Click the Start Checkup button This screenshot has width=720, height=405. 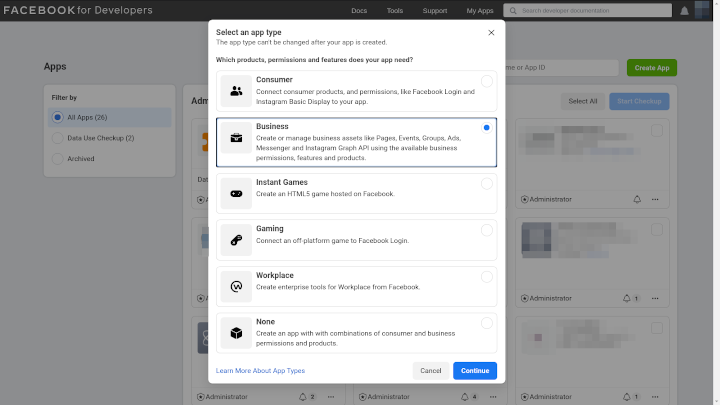tap(639, 101)
